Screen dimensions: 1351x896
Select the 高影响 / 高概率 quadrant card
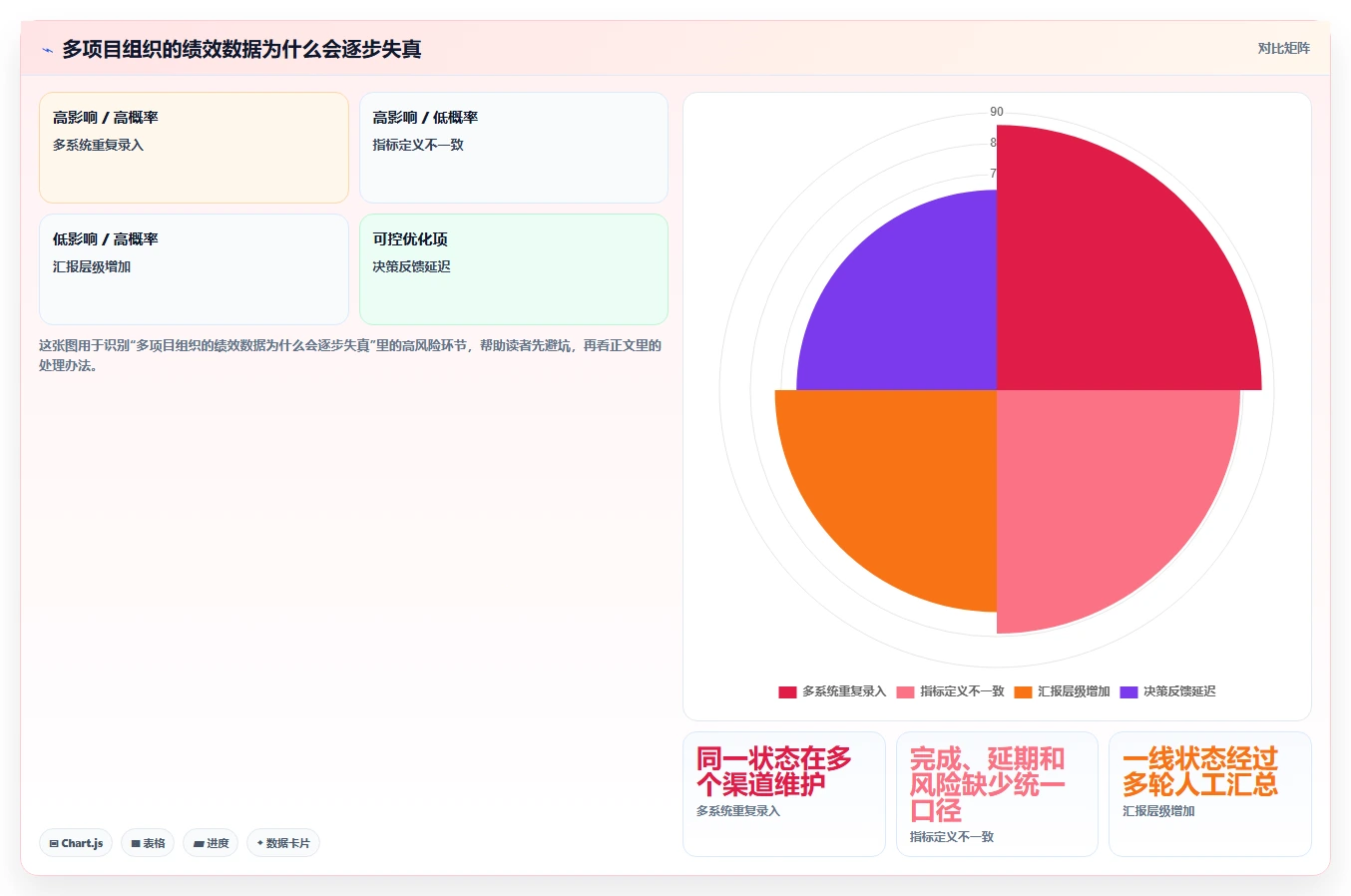(194, 148)
